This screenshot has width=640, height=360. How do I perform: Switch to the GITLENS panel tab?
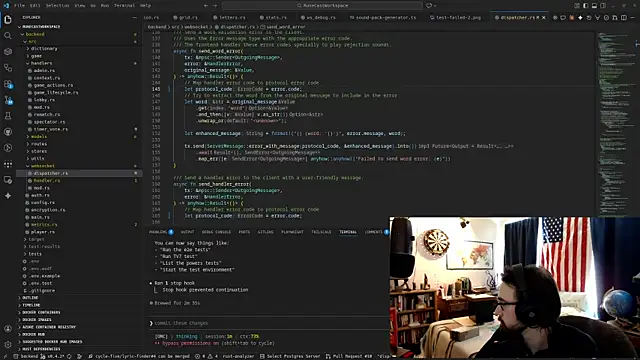click(265, 232)
